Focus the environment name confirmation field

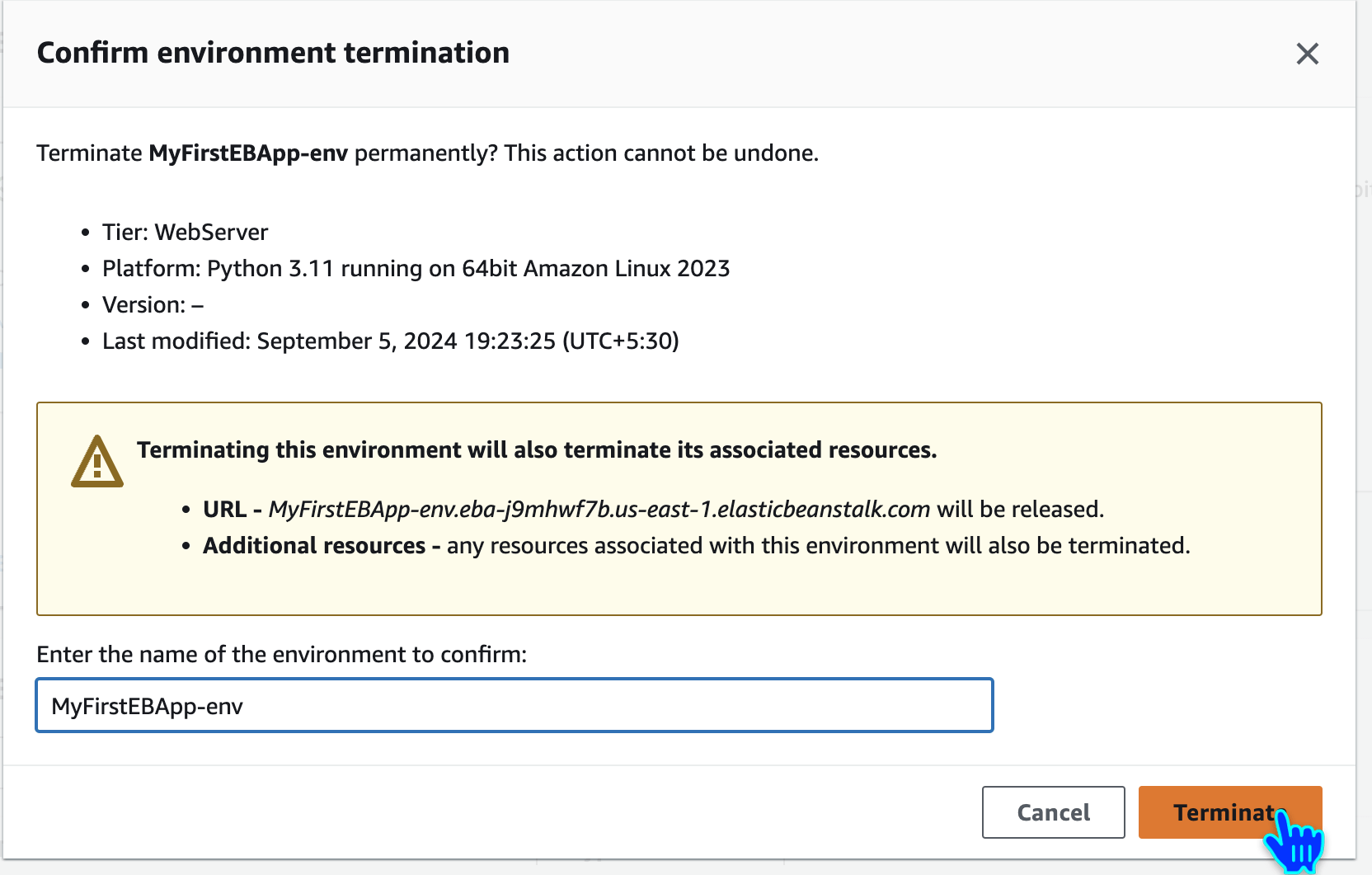(514, 706)
